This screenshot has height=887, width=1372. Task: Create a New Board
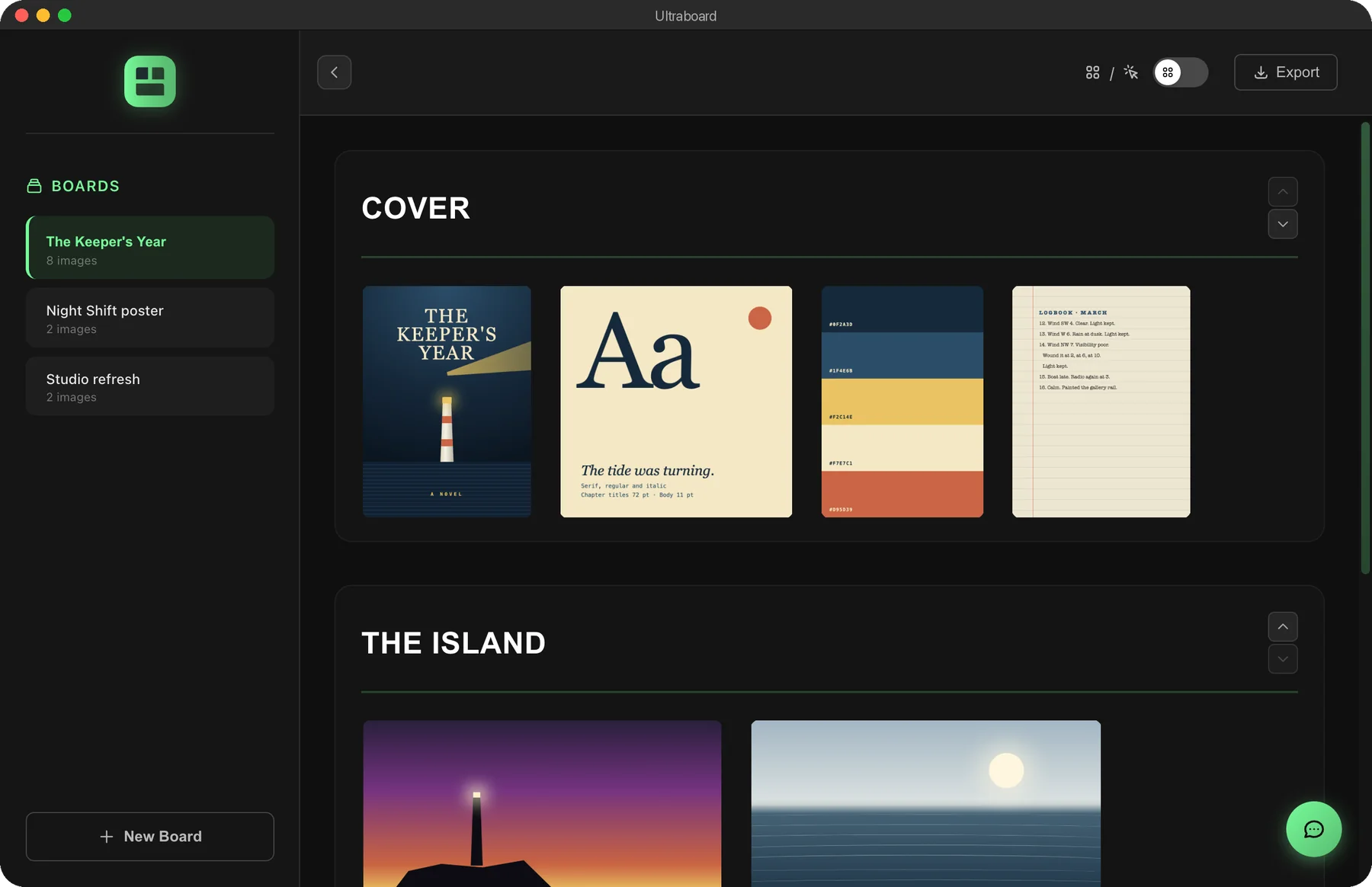pos(150,837)
